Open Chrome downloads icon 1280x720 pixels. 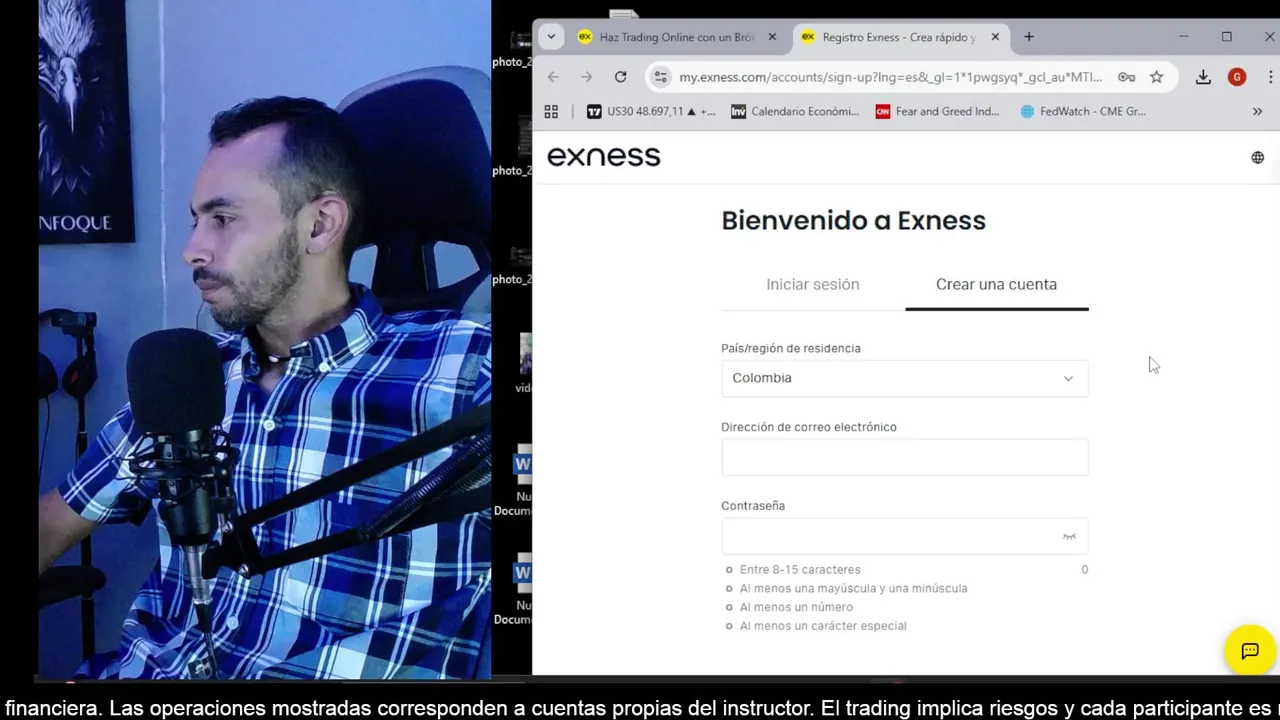pos(1204,77)
